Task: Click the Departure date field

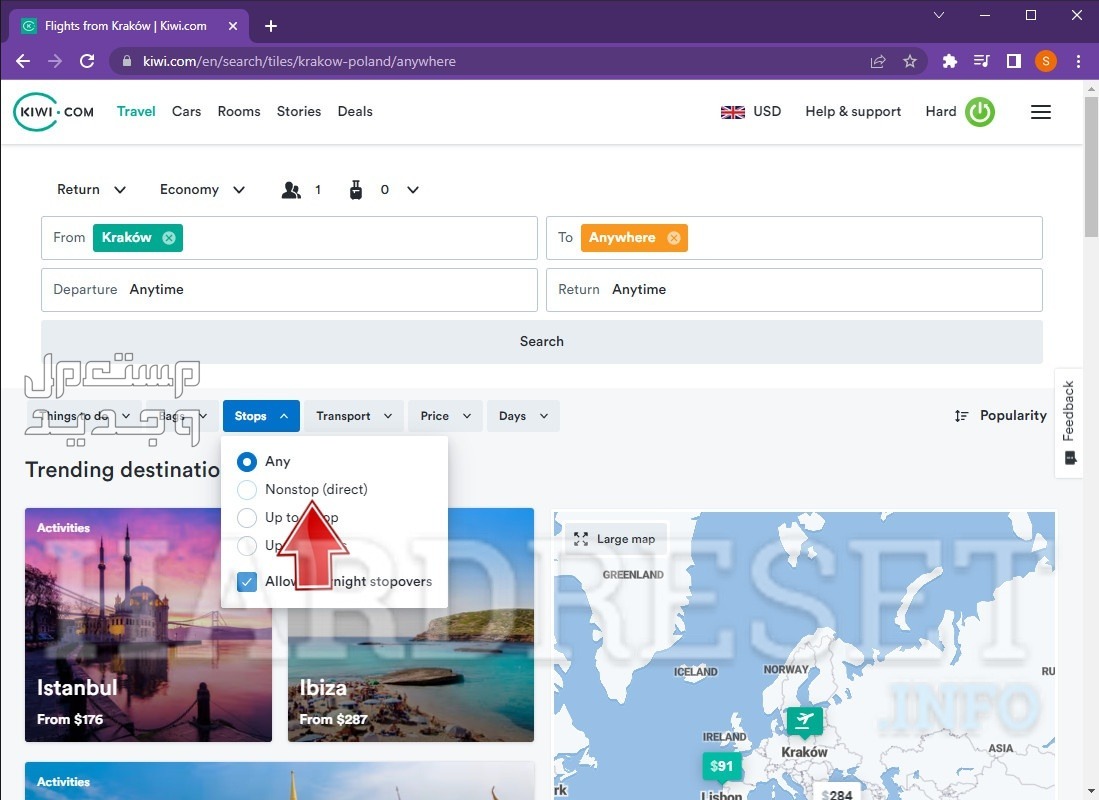Action: pos(289,290)
